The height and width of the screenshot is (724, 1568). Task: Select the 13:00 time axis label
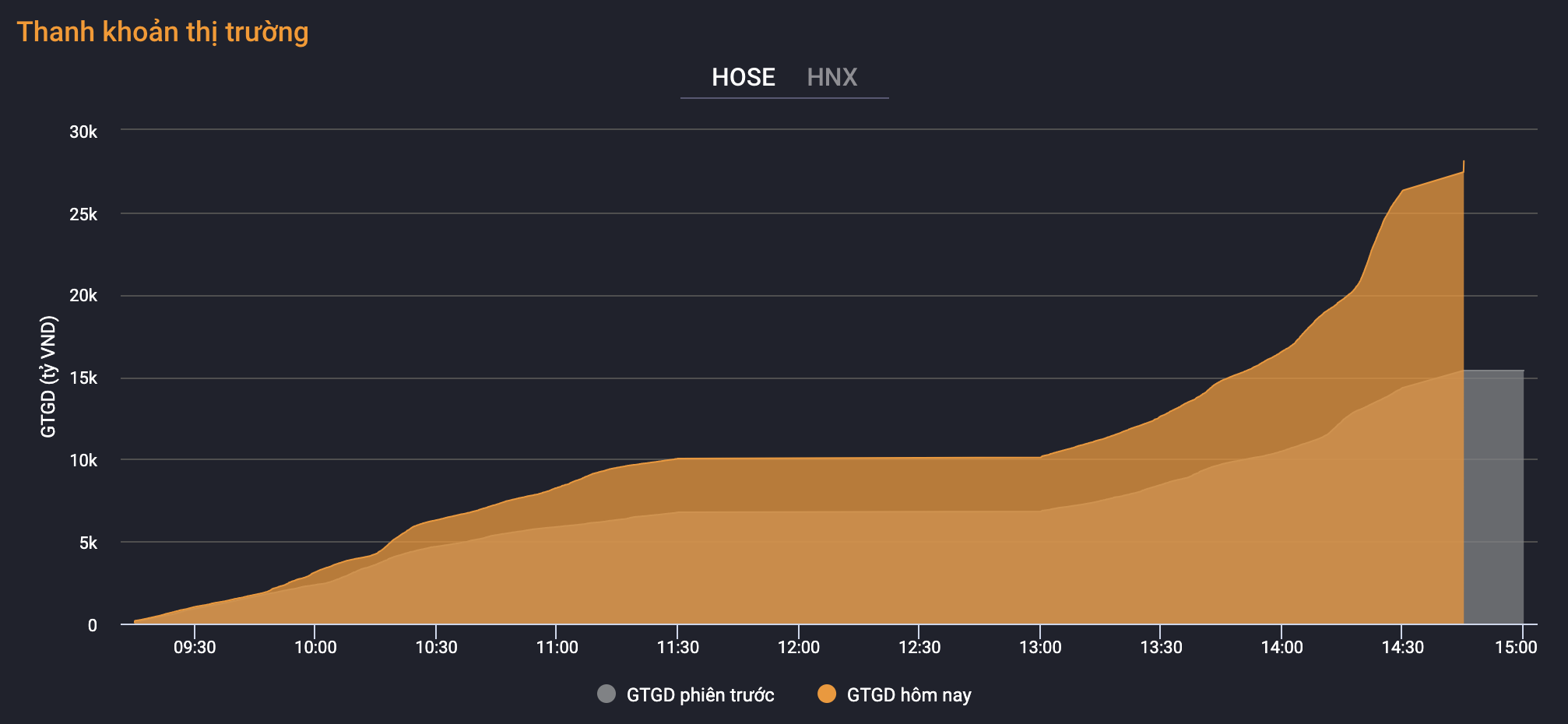pos(1040,648)
